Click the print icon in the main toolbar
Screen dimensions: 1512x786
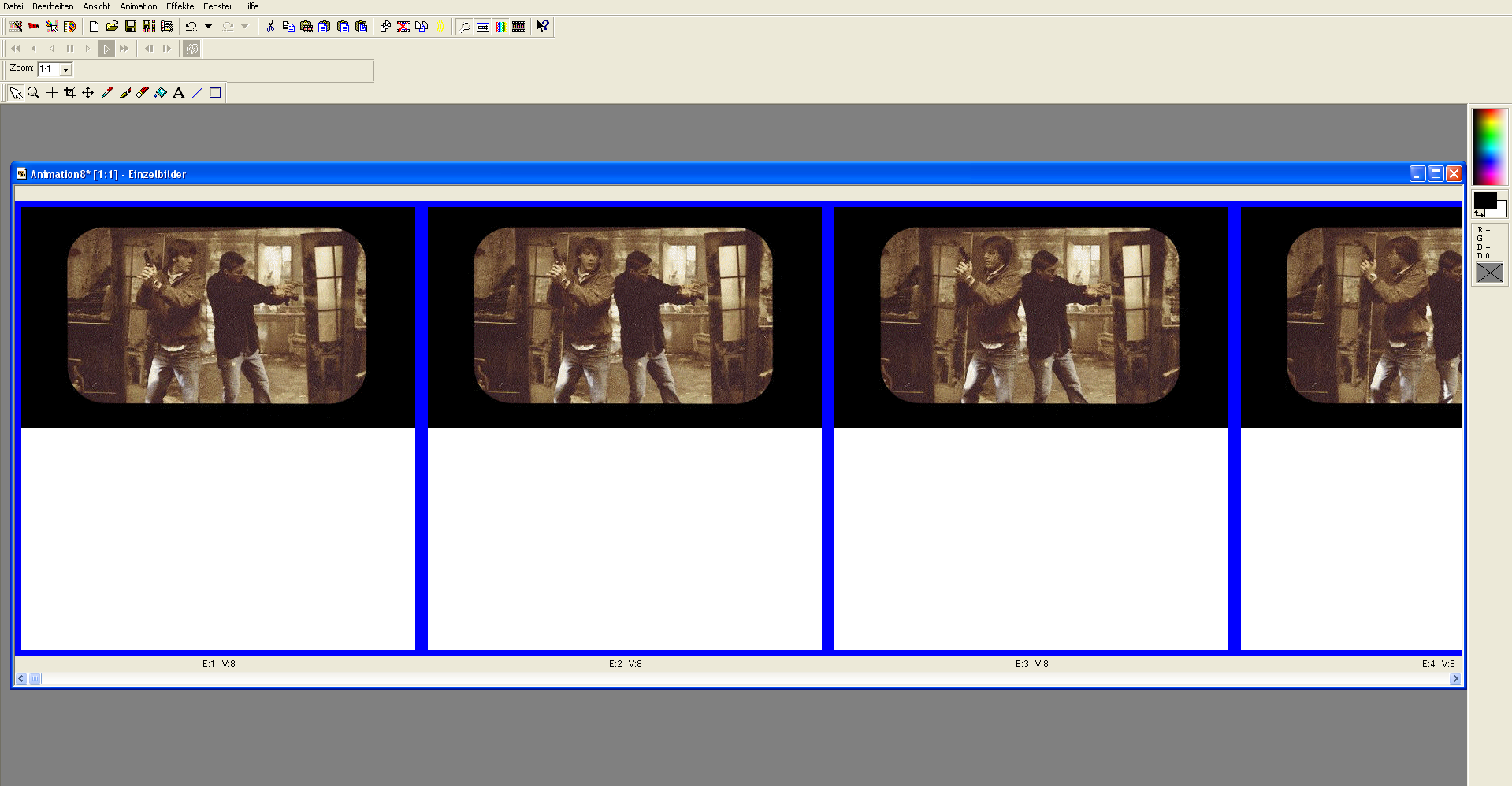click(x=167, y=26)
